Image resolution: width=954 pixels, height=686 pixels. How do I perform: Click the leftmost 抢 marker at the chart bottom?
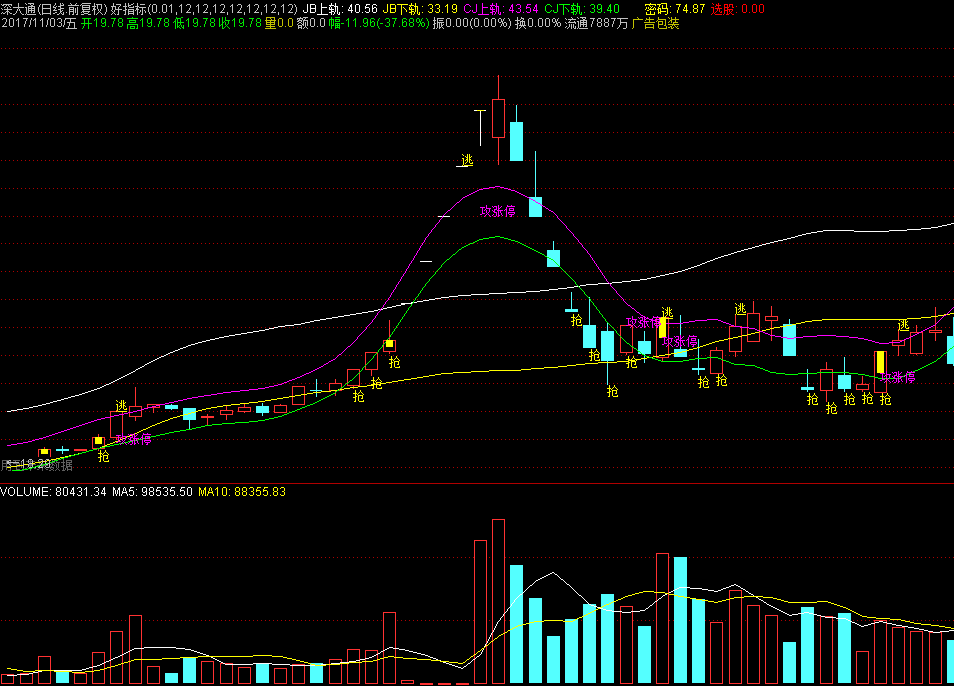click(x=104, y=456)
